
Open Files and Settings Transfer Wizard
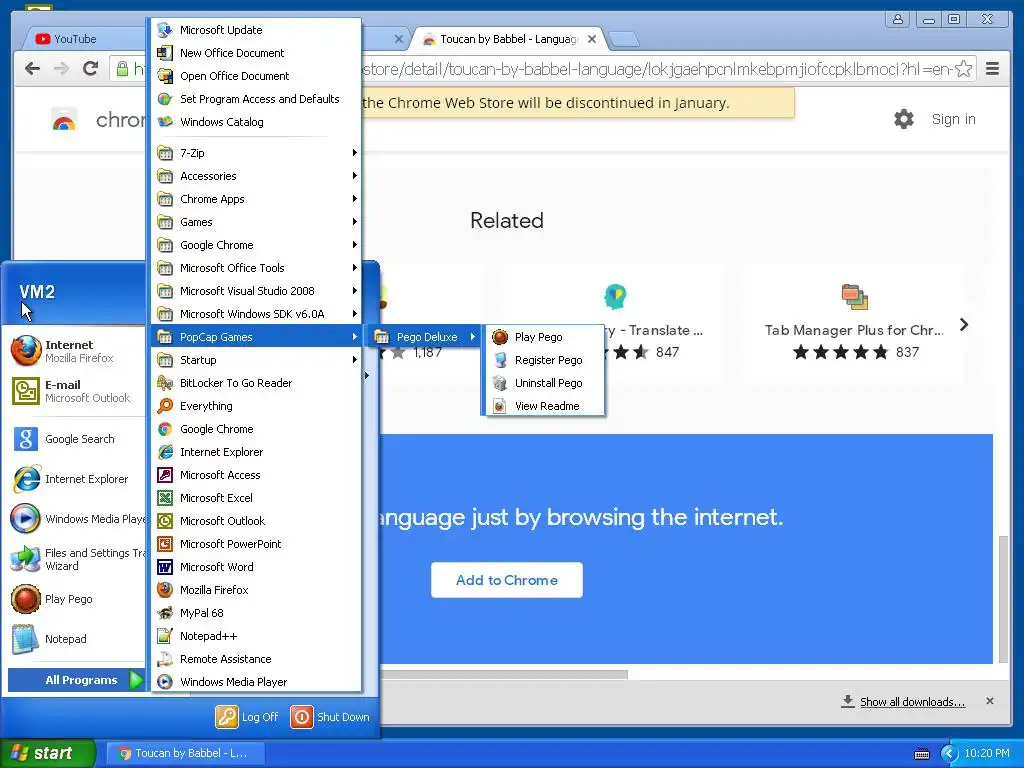click(75, 559)
